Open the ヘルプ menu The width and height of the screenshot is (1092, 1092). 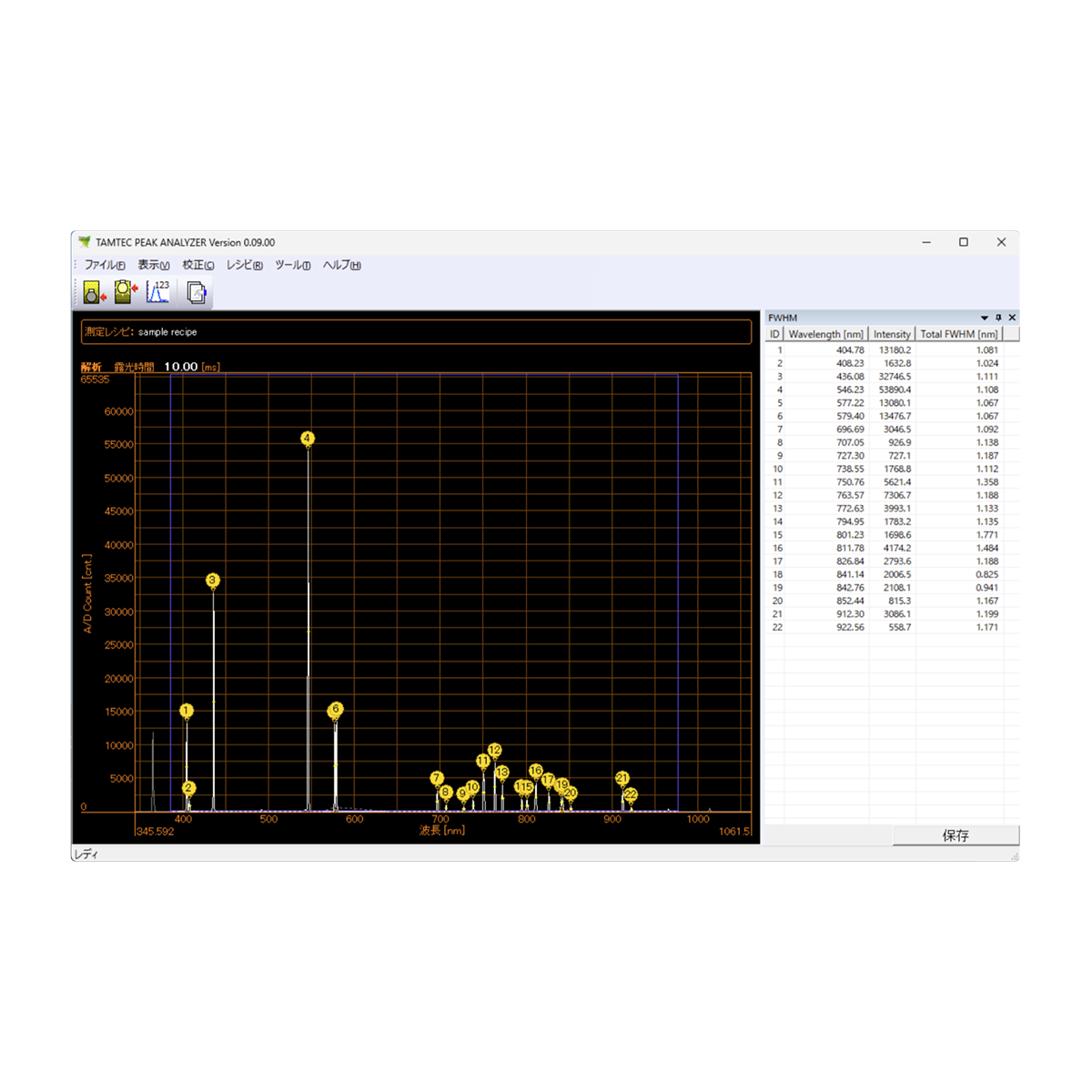point(342,265)
